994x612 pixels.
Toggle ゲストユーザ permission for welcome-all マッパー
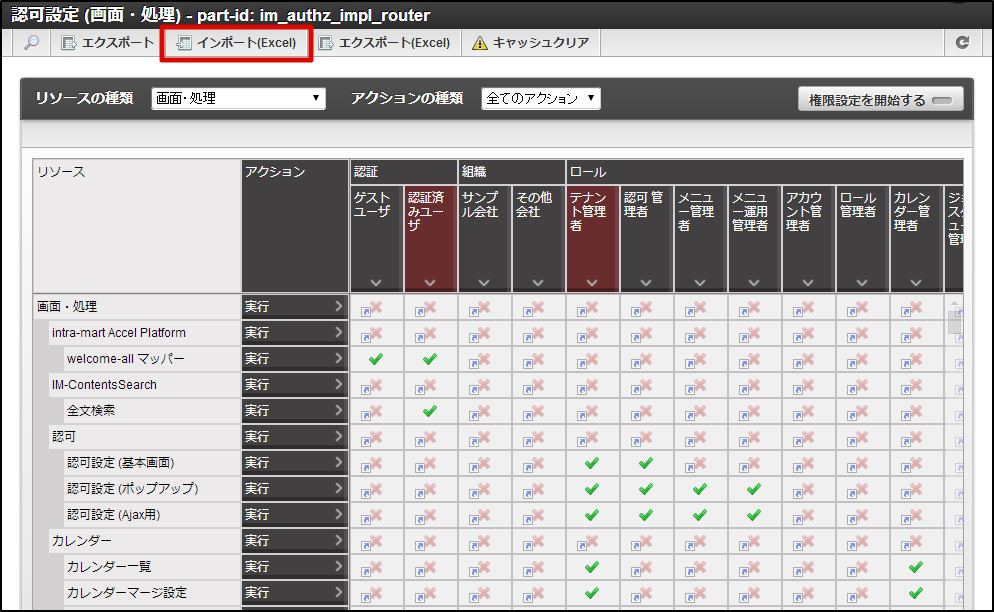click(375, 358)
